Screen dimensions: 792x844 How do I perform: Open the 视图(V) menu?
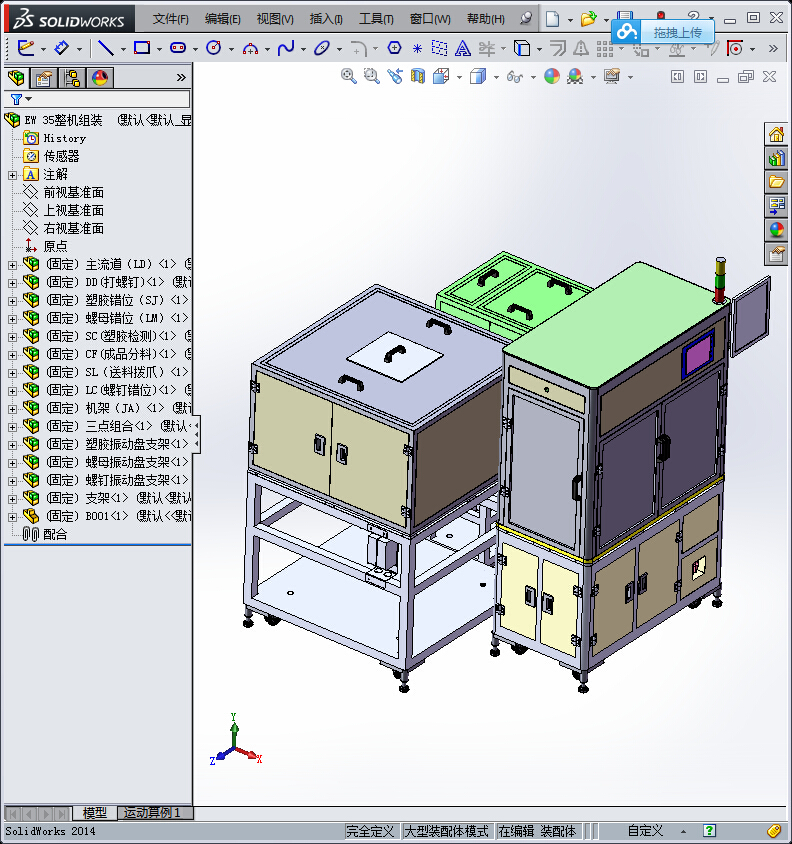(x=275, y=19)
